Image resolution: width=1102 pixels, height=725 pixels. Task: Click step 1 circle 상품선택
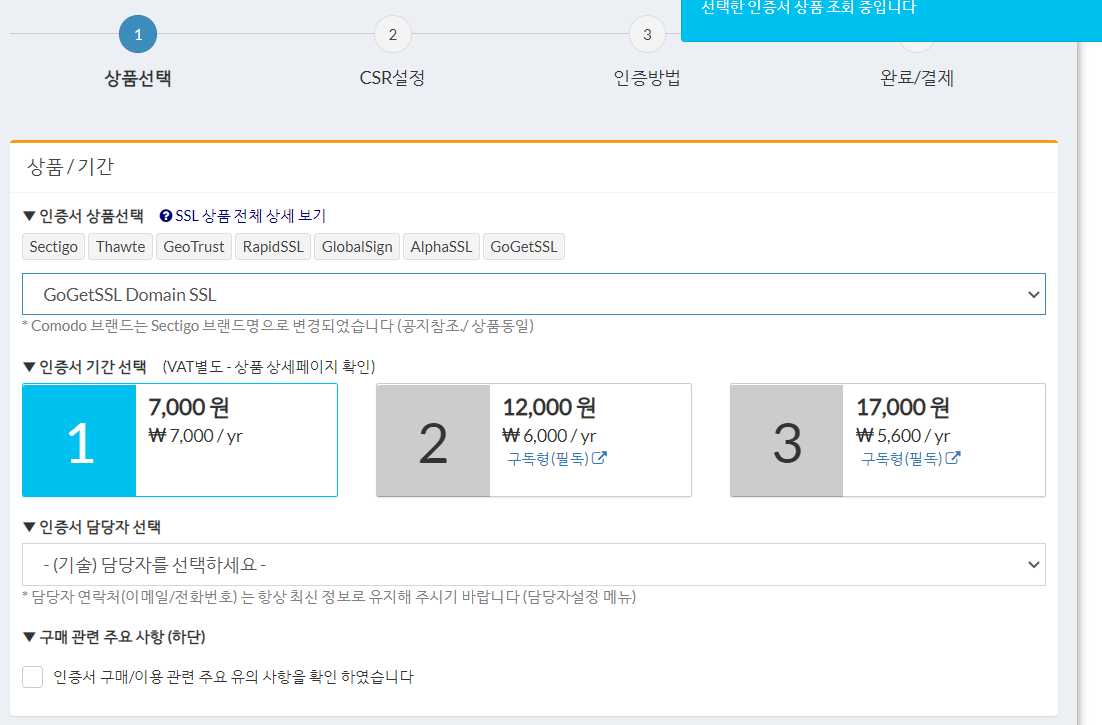138,34
